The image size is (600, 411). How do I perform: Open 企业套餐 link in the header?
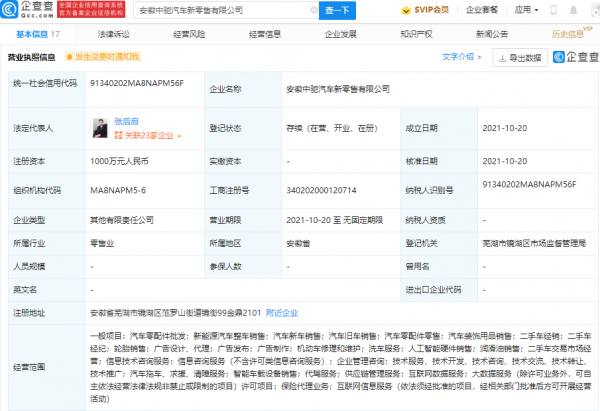pos(481,10)
